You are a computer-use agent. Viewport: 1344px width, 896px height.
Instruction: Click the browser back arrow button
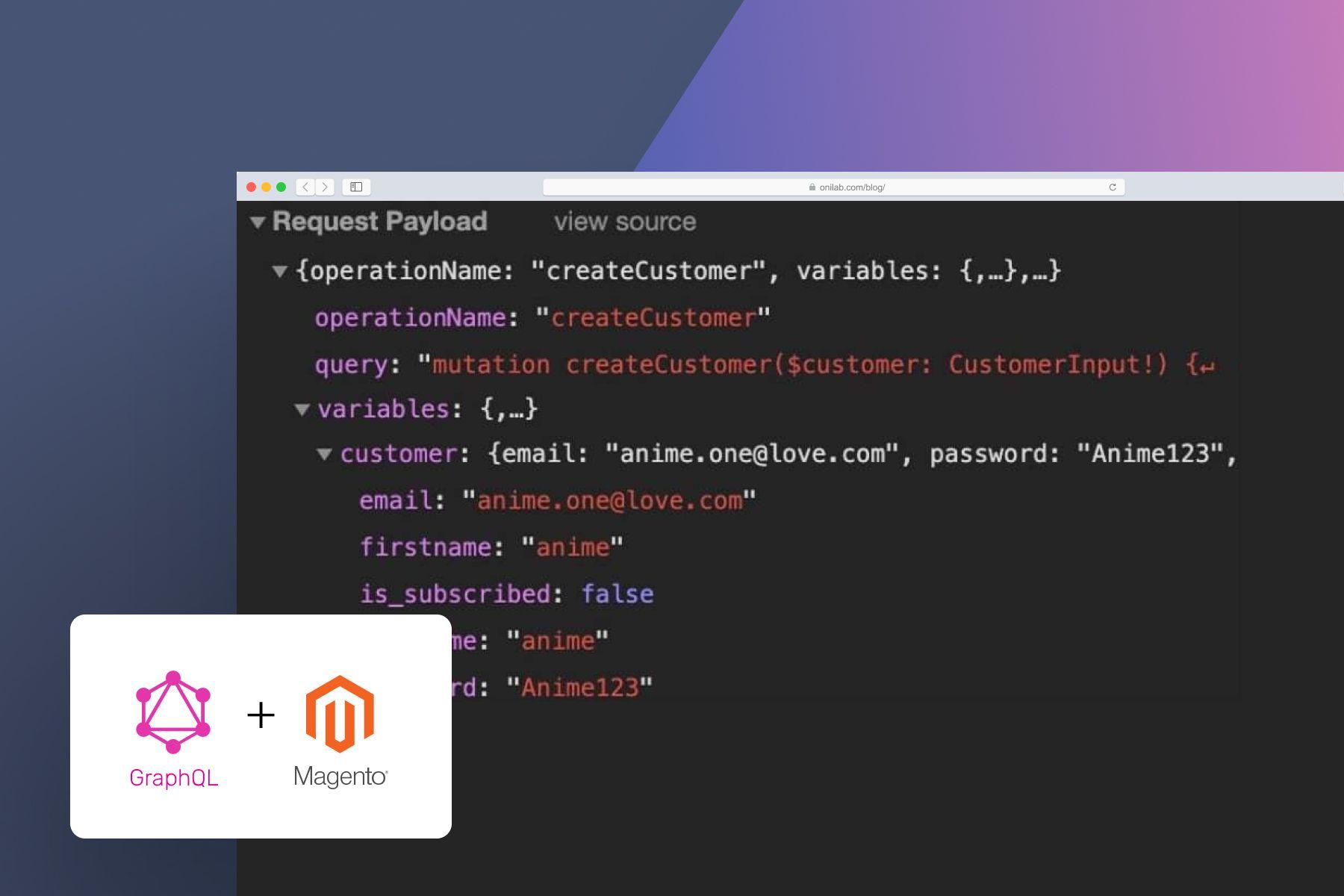pos(305,187)
